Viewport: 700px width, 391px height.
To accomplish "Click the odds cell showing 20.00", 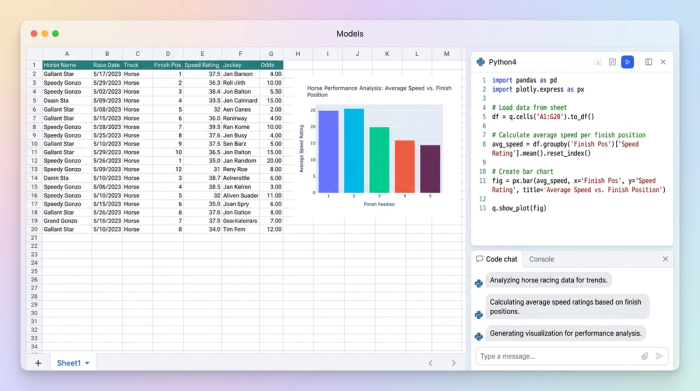I will pos(271,161).
